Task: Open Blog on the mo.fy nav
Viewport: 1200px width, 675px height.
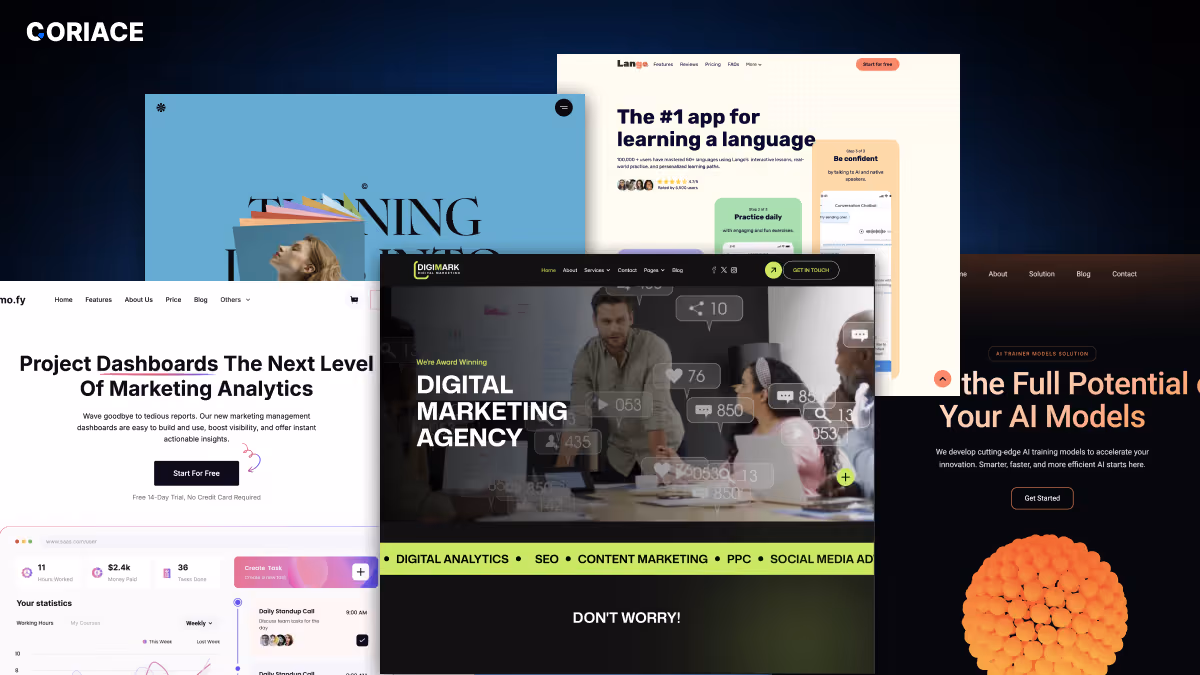Action: pyautogui.click(x=201, y=299)
